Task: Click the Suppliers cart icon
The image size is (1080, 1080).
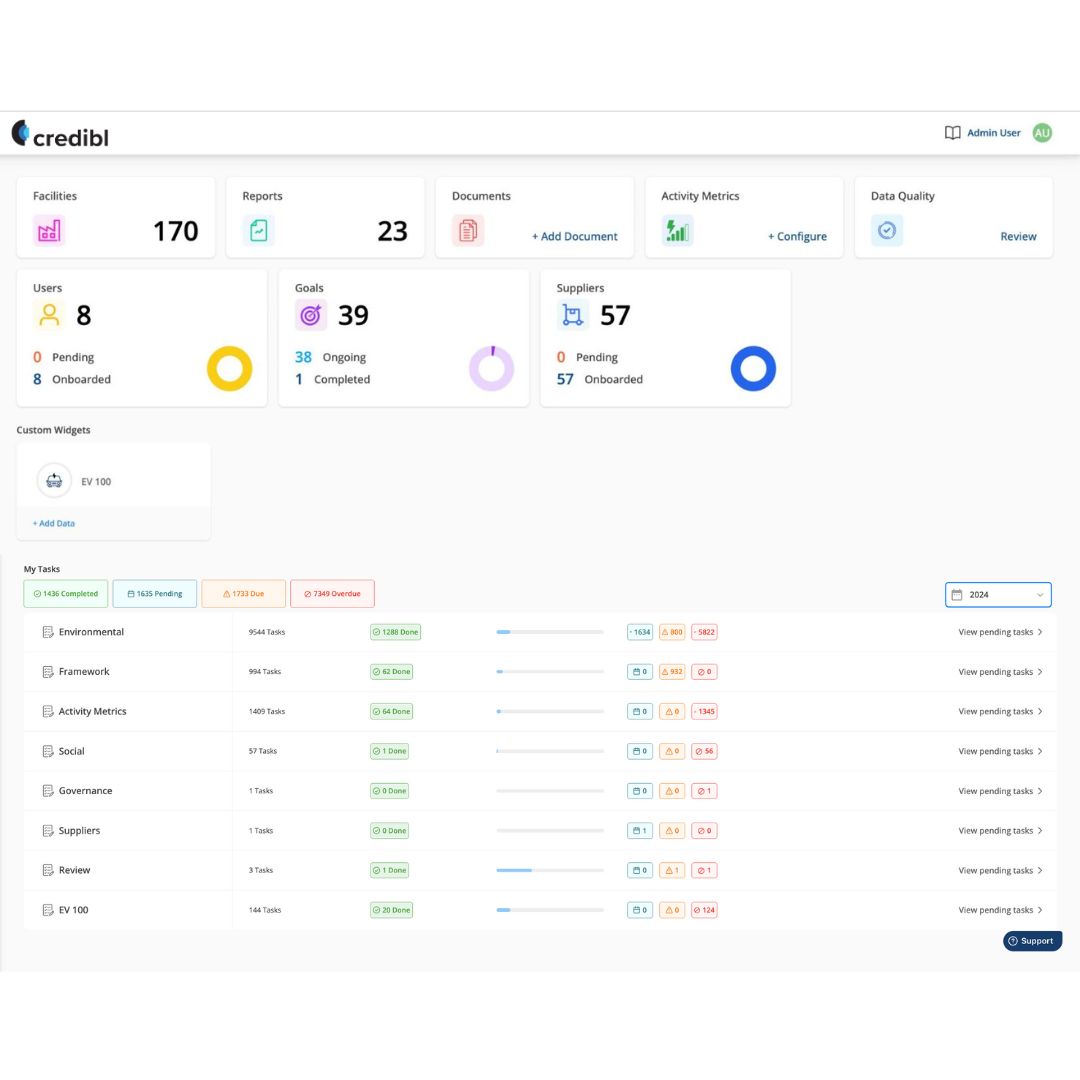Action: pyautogui.click(x=572, y=315)
